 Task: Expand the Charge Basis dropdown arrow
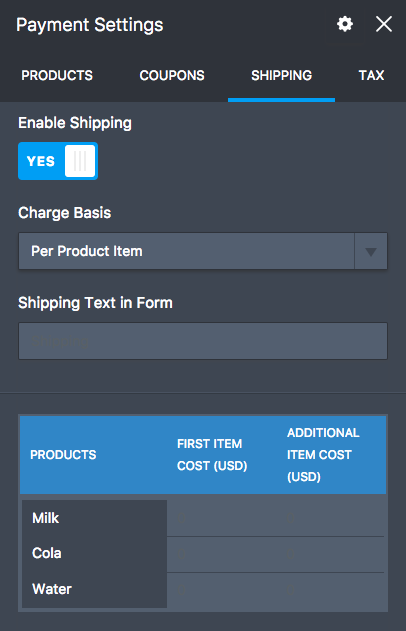click(371, 251)
